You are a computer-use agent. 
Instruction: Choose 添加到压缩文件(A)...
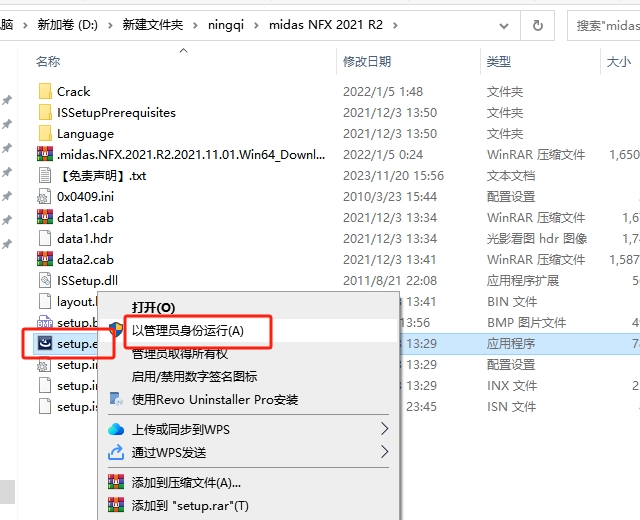(x=186, y=482)
